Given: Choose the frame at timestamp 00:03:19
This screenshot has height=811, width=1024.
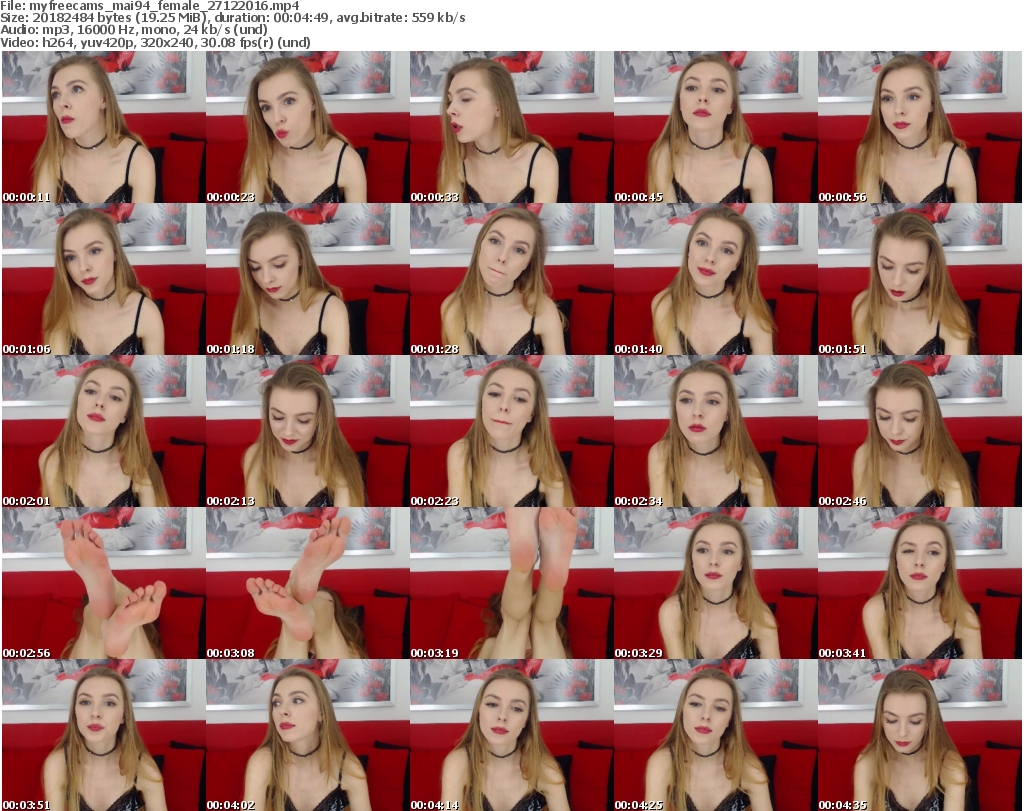Looking at the screenshot, I should 511,583.
